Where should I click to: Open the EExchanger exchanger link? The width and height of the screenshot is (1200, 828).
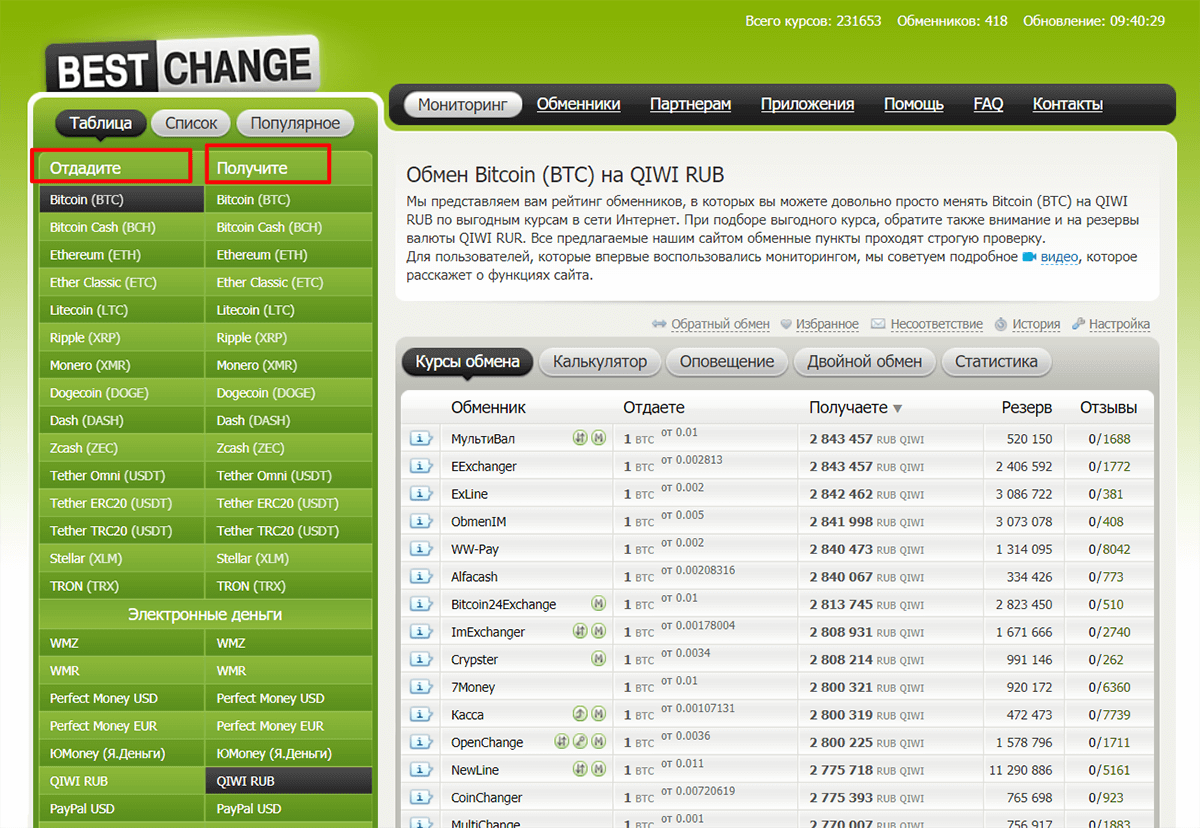(x=484, y=466)
